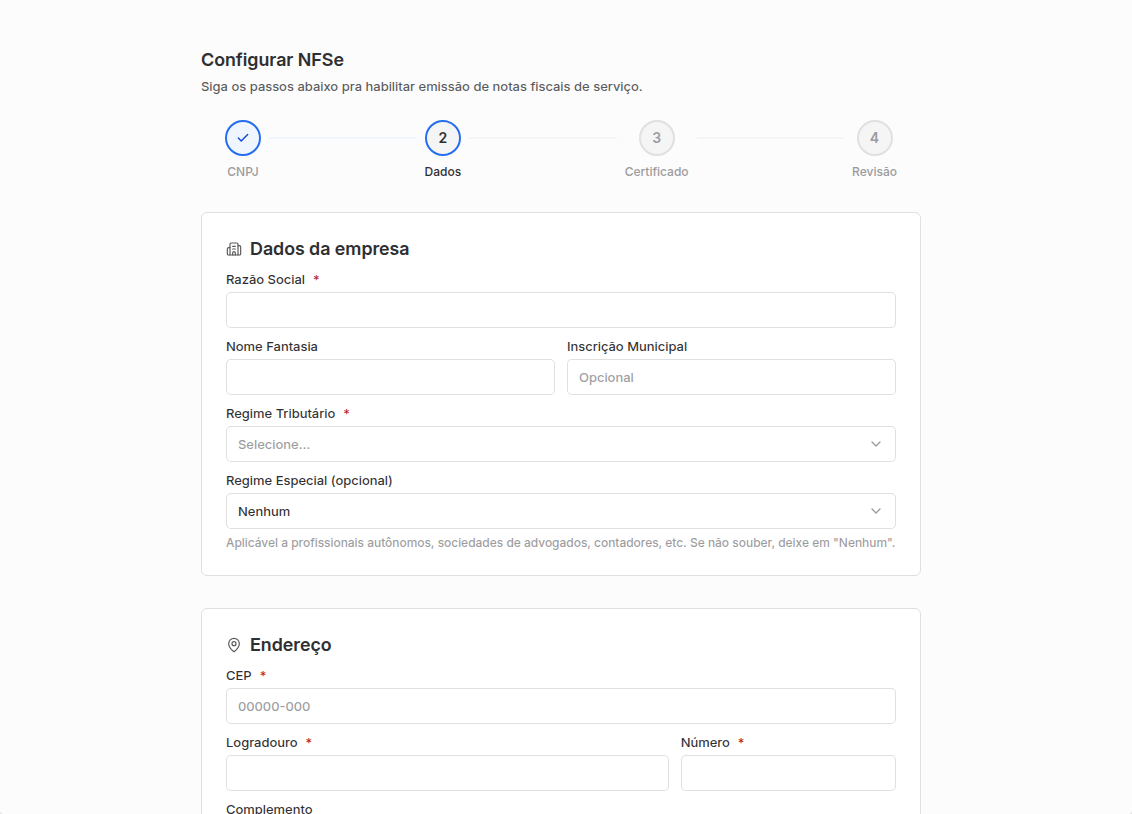The image size is (1132, 814).
Task: Go to step 4 Revisão circle
Action: click(874, 138)
